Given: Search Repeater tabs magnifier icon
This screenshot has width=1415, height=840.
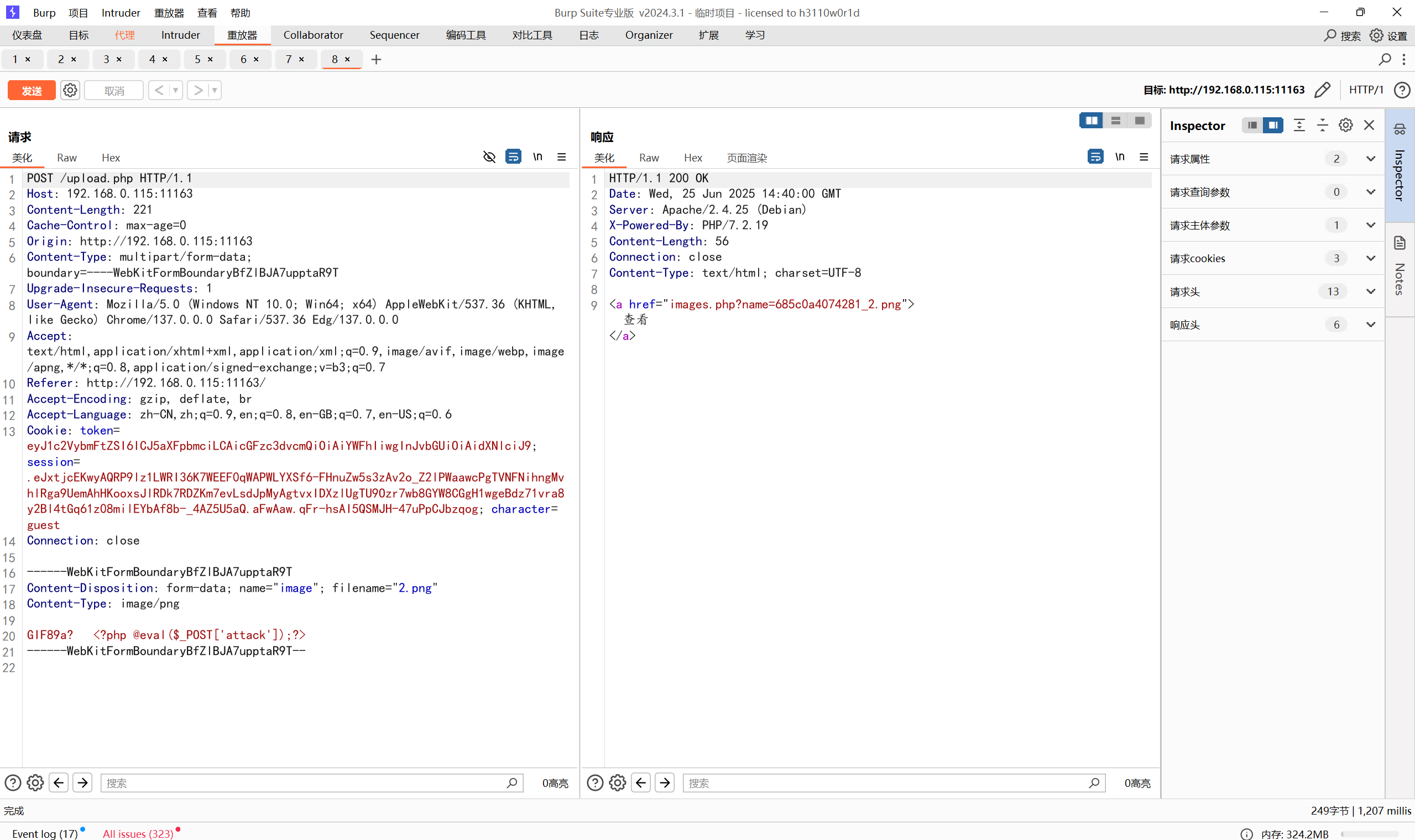Looking at the screenshot, I should (1385, 59).
